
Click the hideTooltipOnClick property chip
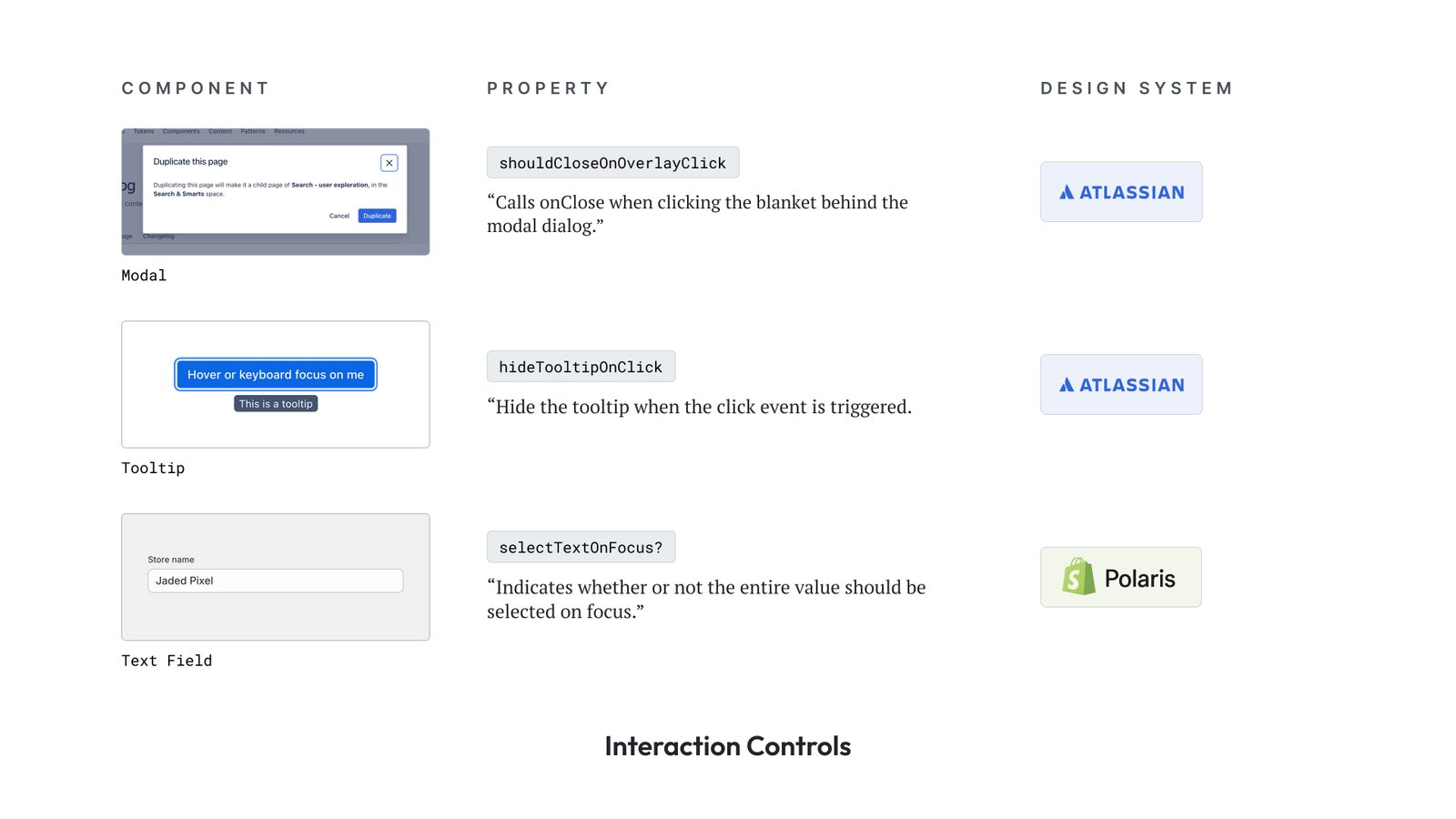tap(581, 367)
